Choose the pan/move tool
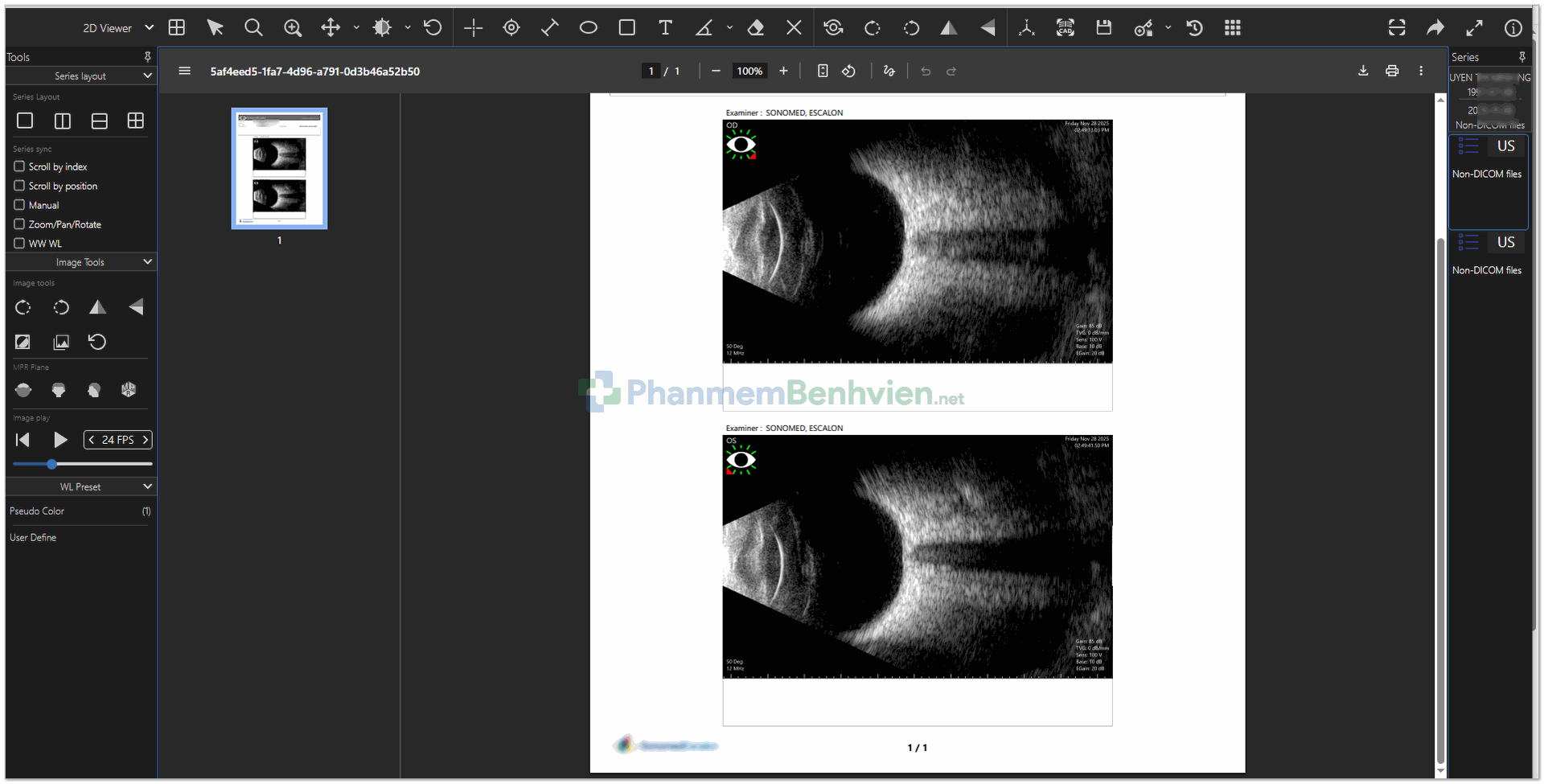1544x784 pixels. [x=331, y=28]
